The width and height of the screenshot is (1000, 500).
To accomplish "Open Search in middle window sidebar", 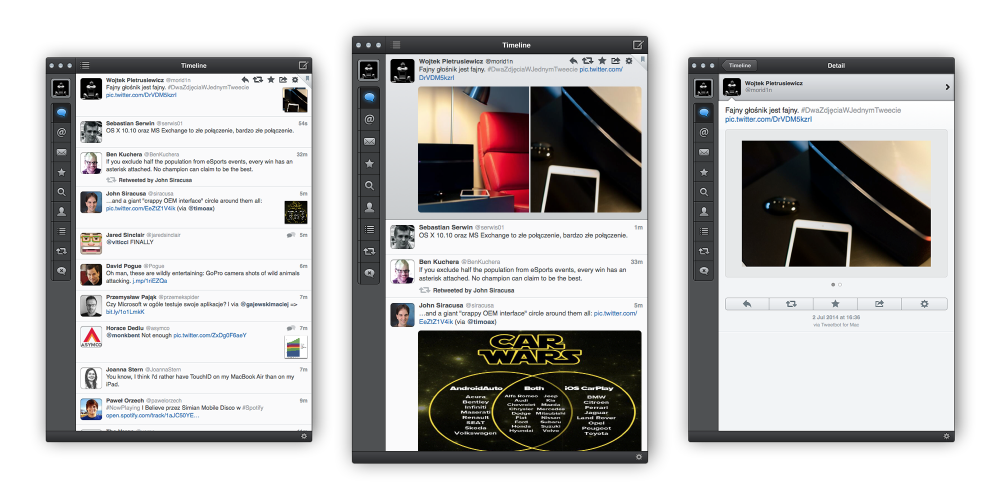I will tap(369, 186).
